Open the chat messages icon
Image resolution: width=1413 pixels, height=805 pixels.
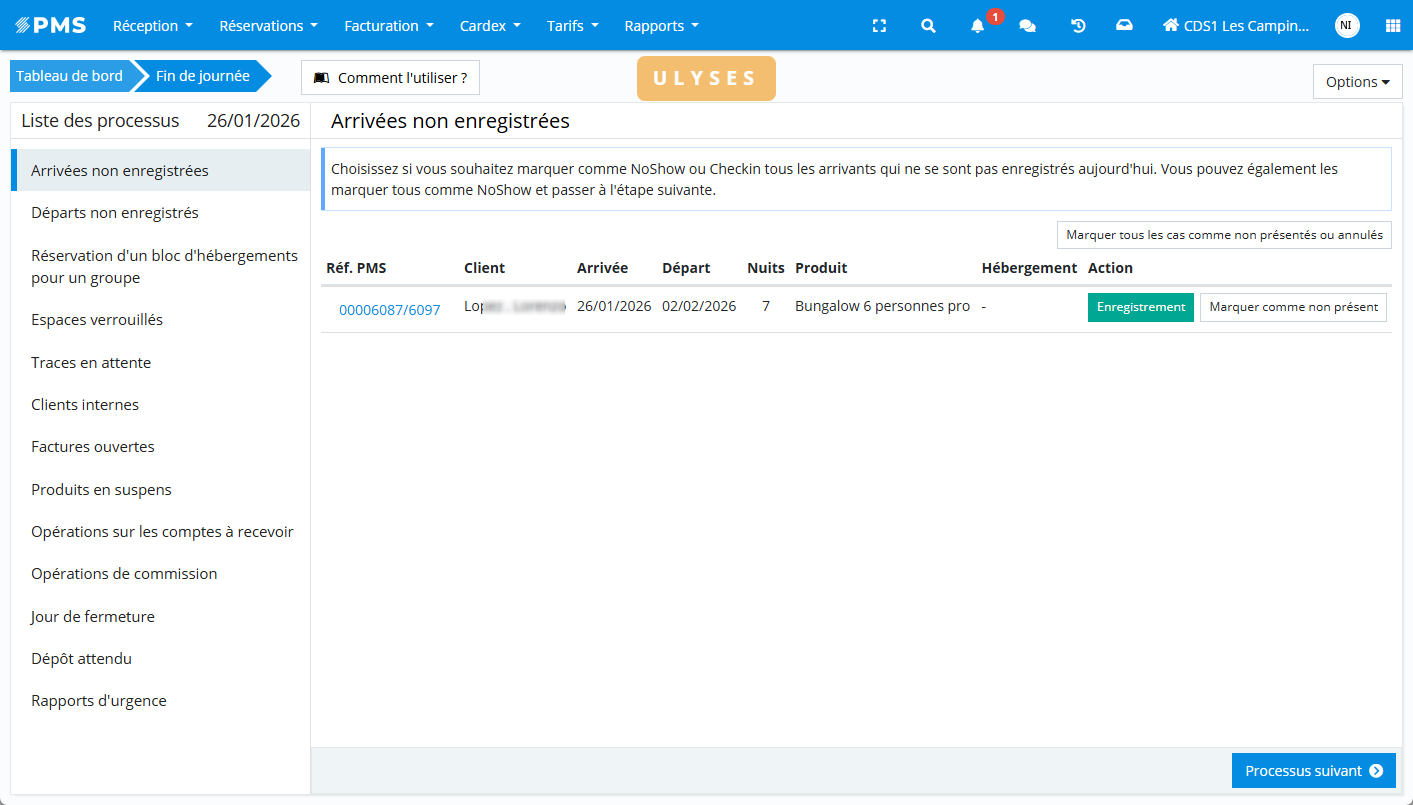[x=1027, y=26]
